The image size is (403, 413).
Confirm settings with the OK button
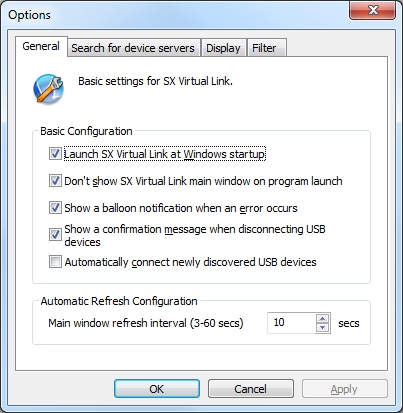tap(157, 389)
